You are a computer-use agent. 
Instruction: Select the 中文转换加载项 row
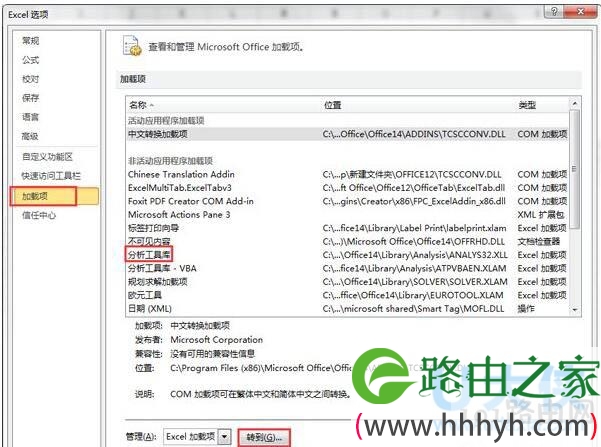(x=347, y=134)
